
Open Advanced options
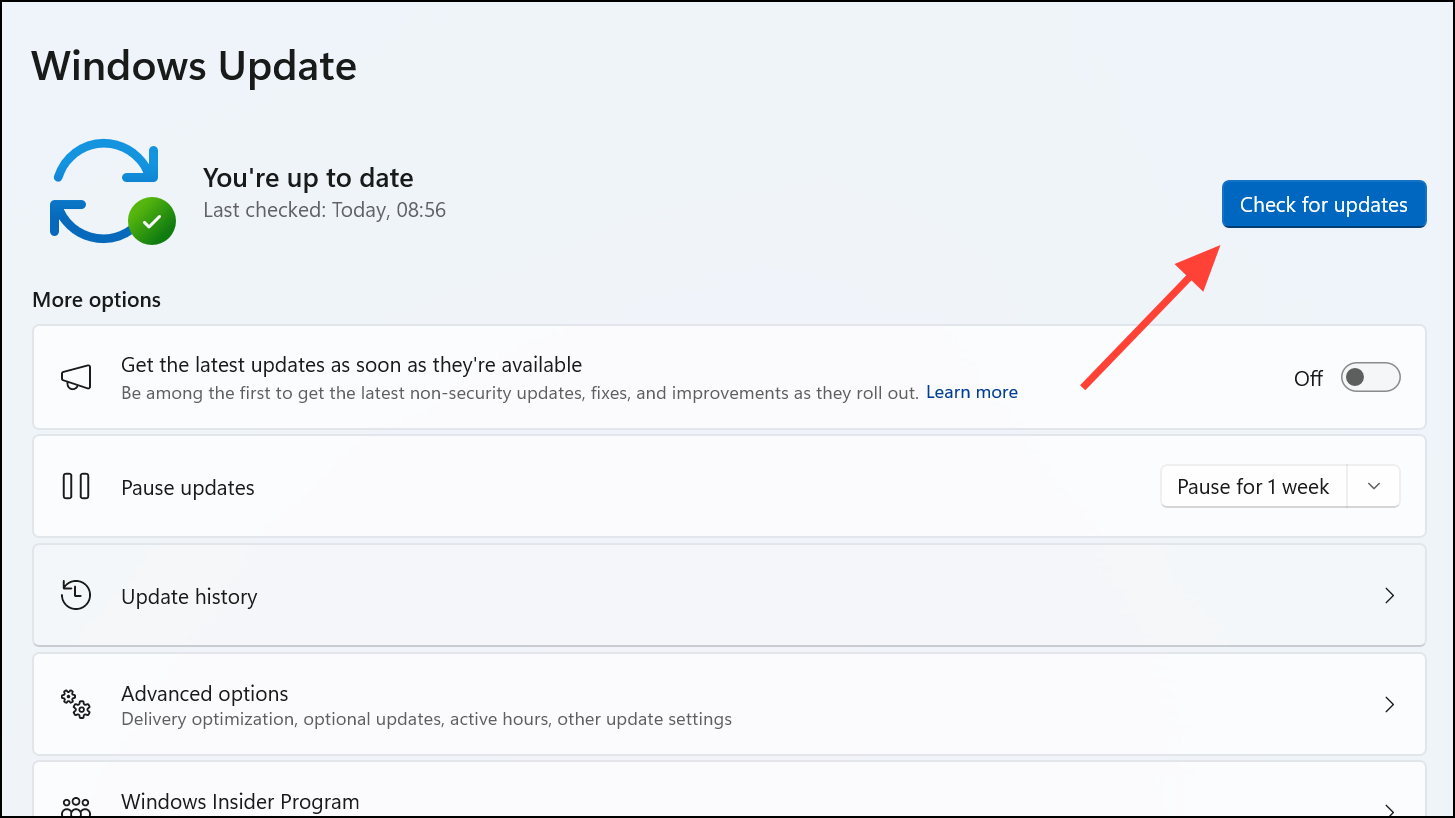730,704
